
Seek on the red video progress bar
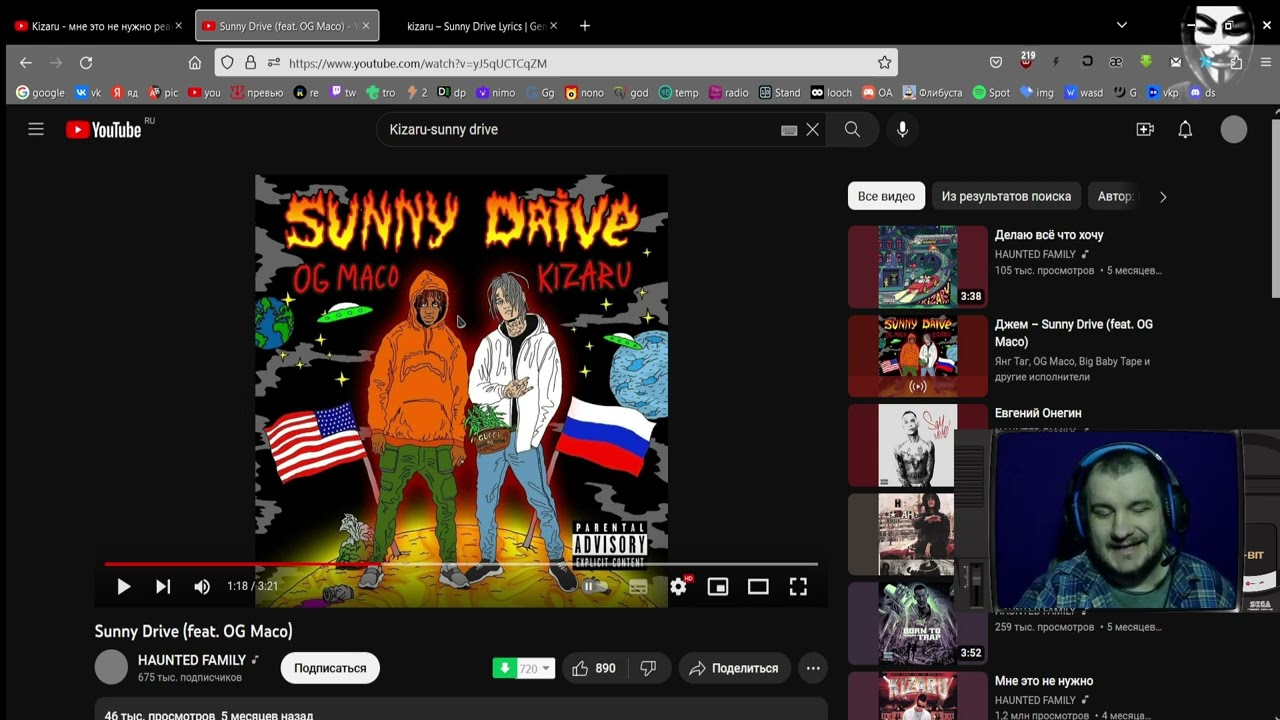click(461, 564)
